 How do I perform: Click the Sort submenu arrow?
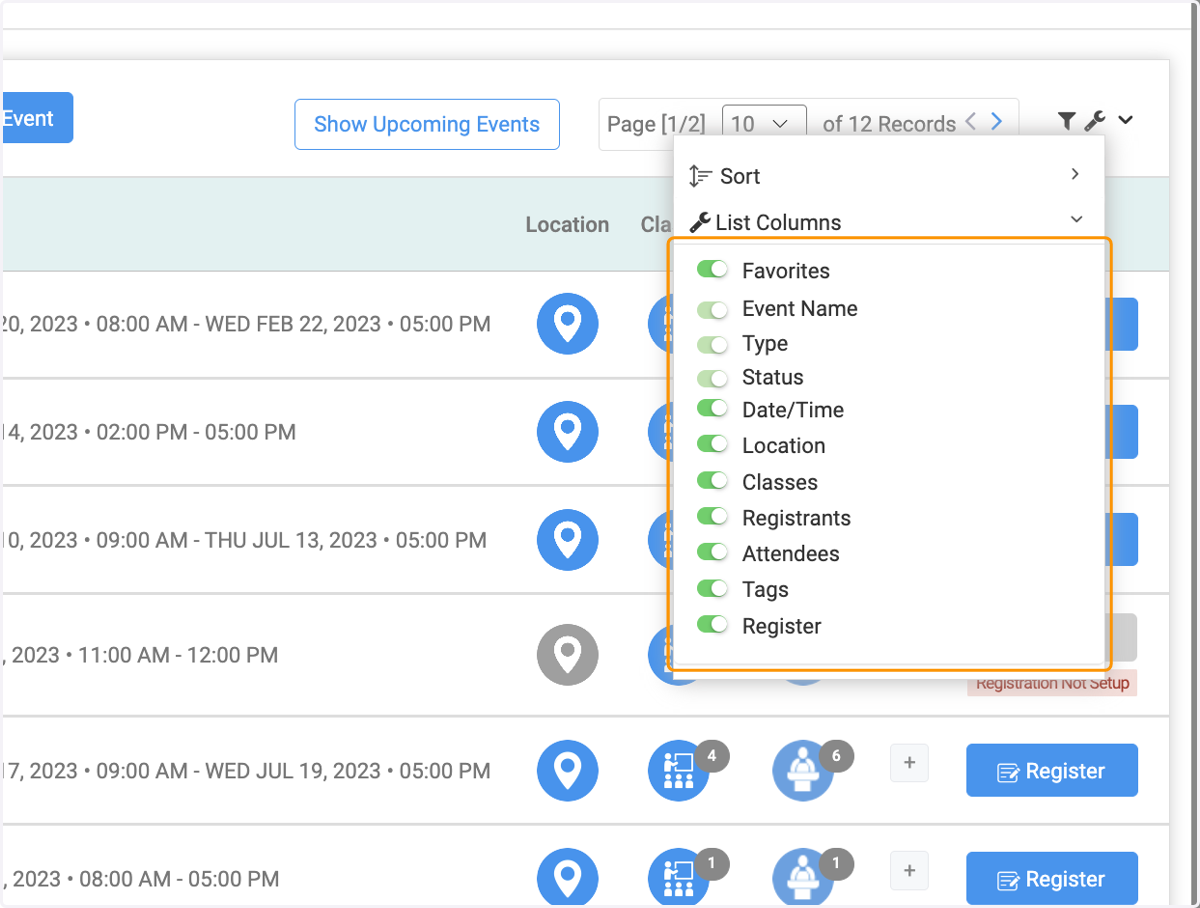[1075, 174]
